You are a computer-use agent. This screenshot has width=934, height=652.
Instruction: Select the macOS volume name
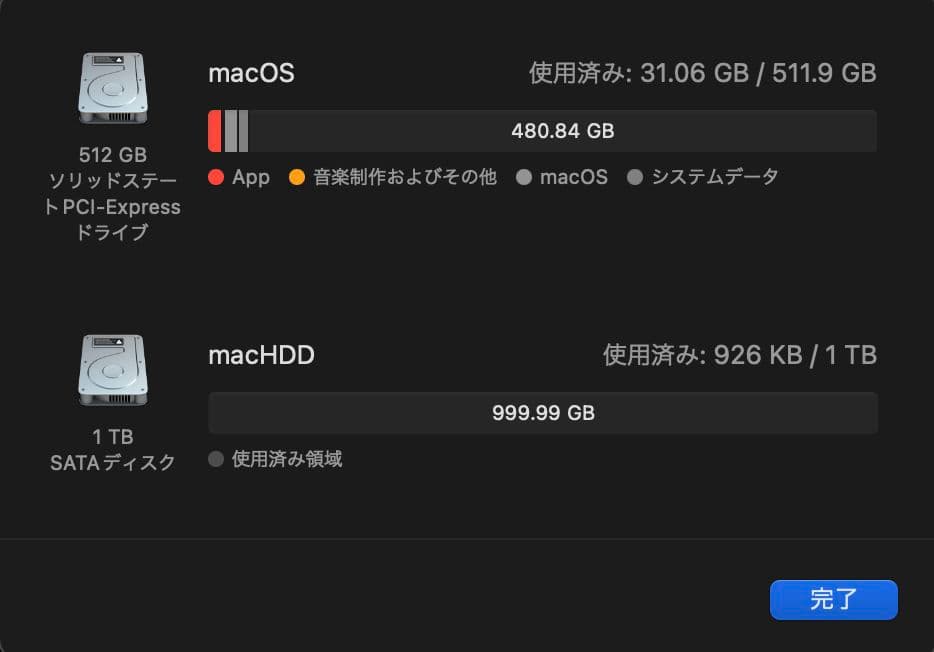[x=251, y=72]
